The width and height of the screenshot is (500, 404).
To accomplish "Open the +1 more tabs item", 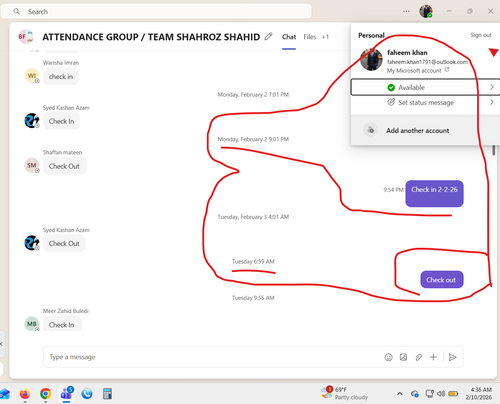I will [325, 37].
